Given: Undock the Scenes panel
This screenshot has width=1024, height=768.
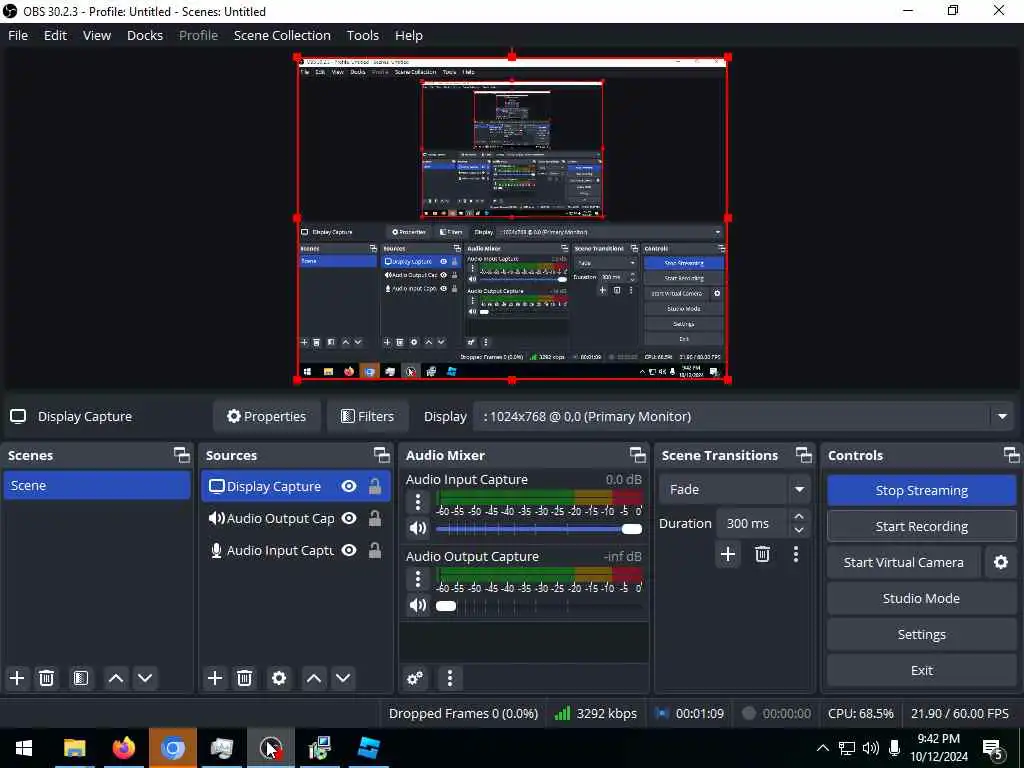Looking at the screenshot, I should pyautogui.click(x=182, y=455).
